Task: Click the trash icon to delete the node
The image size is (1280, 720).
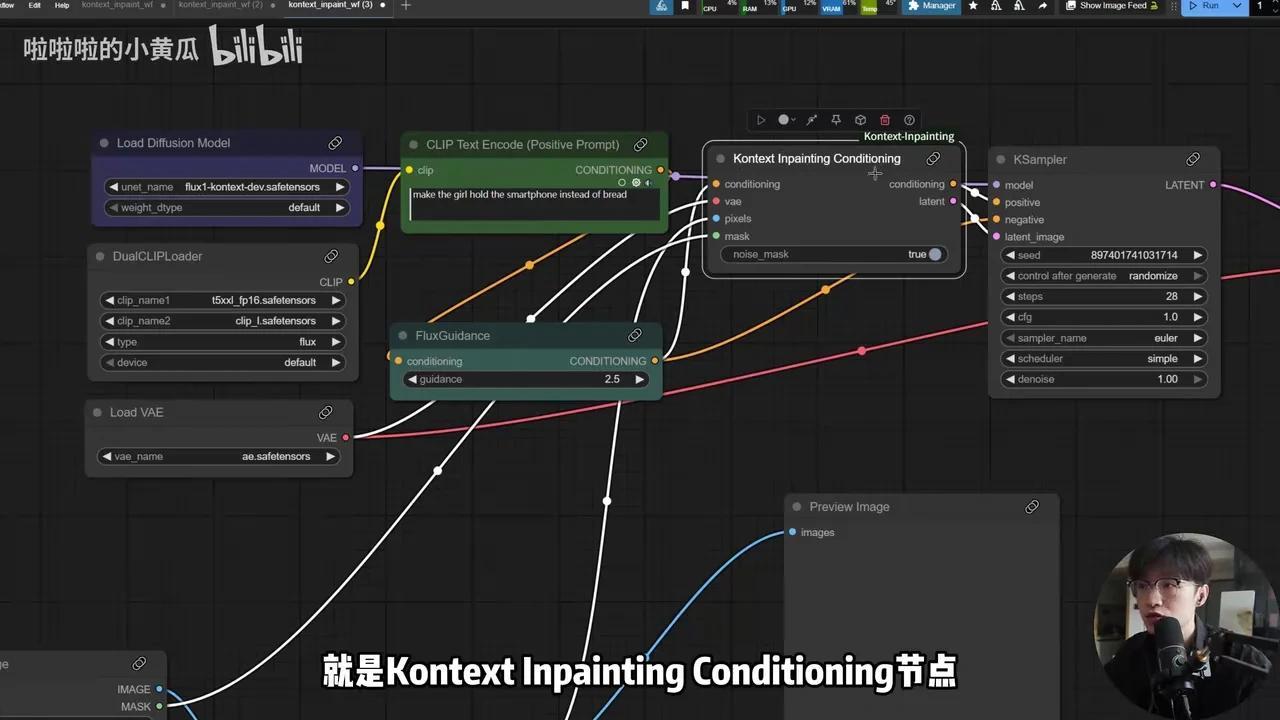Action: pos(885,120)
